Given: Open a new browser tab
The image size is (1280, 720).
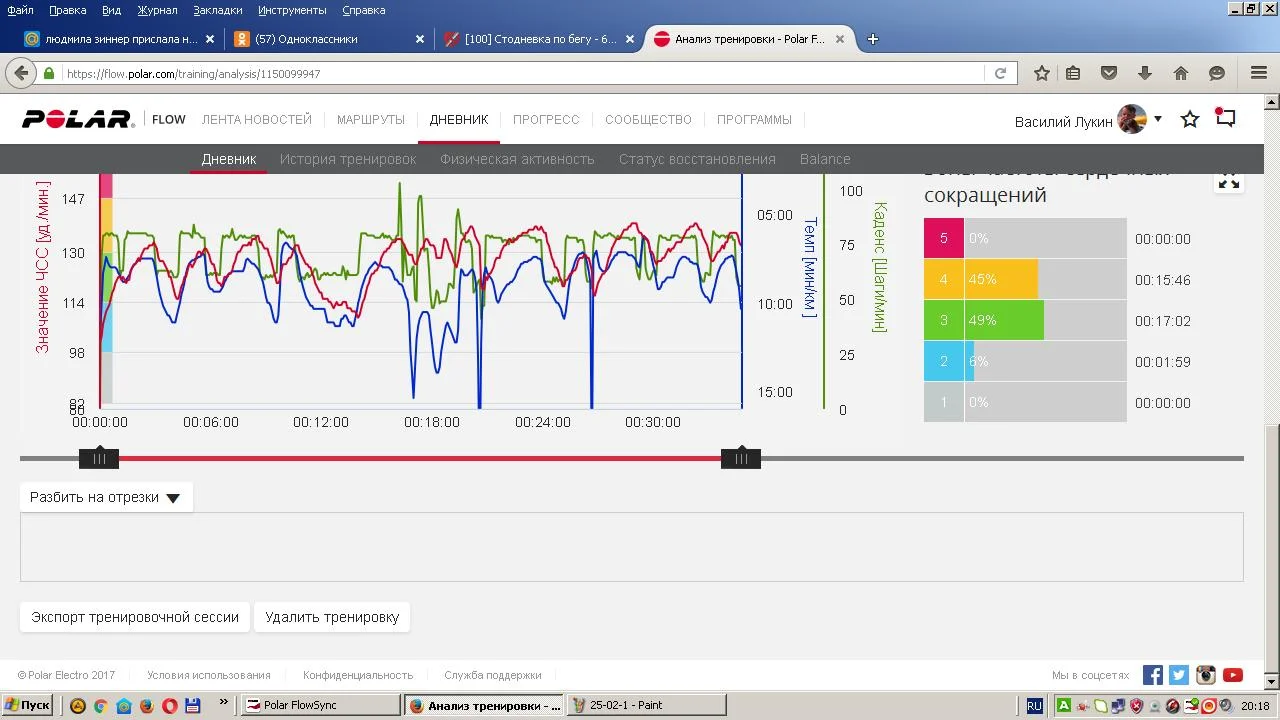Looking at the screenshot, I should 873,39.
